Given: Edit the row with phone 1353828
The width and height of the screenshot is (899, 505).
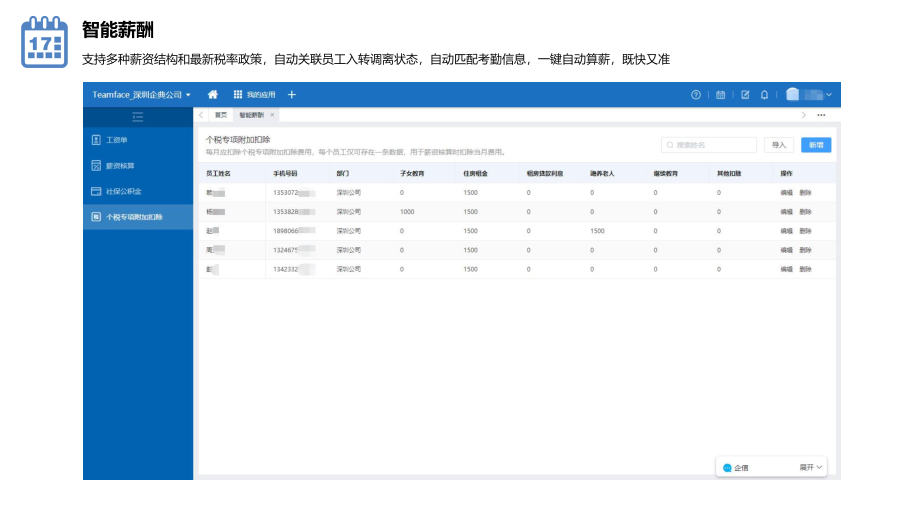Looking at the screenshot, I should tap(787, 212).
